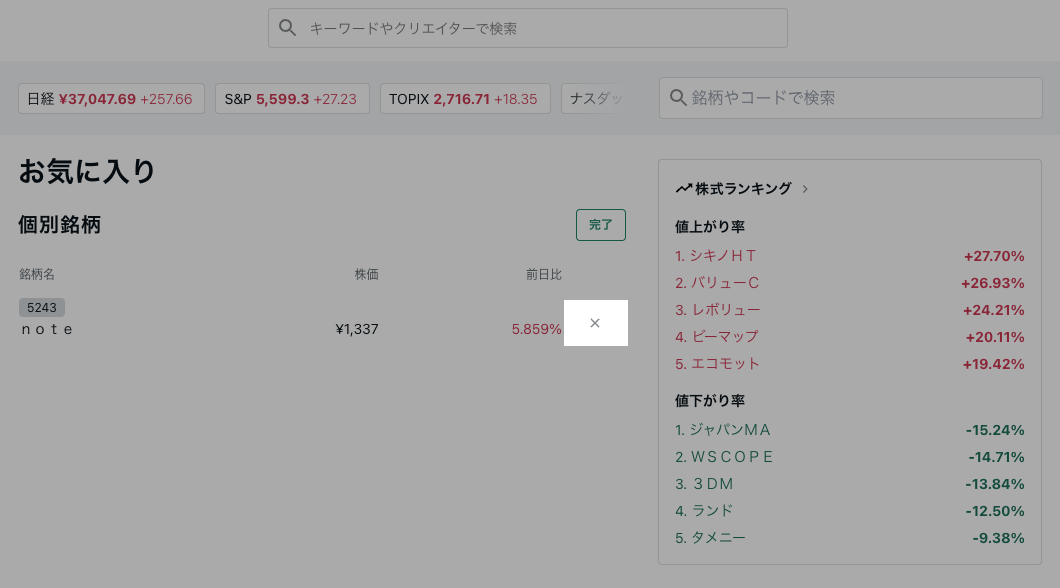Image resolution: width=1060 pixels, height=588 pixels.
Task: Open ranking entry 2. バリューＣ
Action: pos(717,283)
